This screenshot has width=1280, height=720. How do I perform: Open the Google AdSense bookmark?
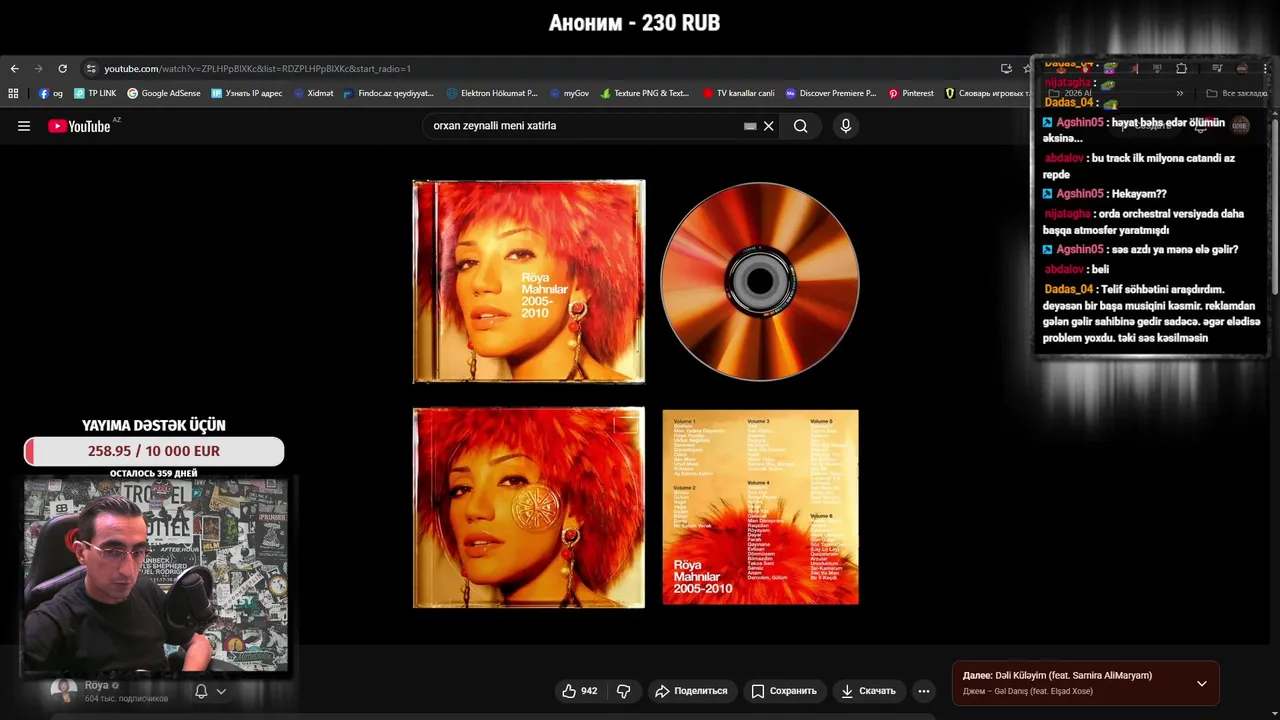(x=164, y=93)
